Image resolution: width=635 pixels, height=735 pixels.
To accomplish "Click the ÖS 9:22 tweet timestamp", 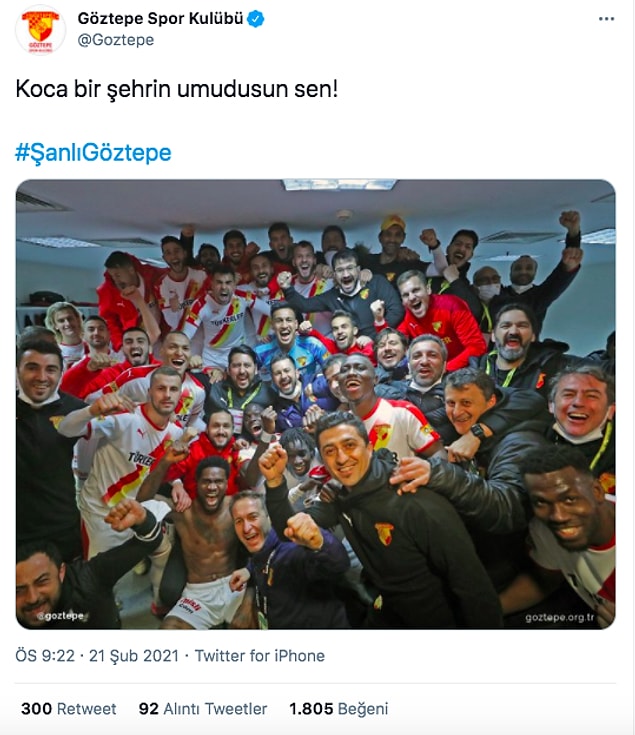I will point(45,655).
